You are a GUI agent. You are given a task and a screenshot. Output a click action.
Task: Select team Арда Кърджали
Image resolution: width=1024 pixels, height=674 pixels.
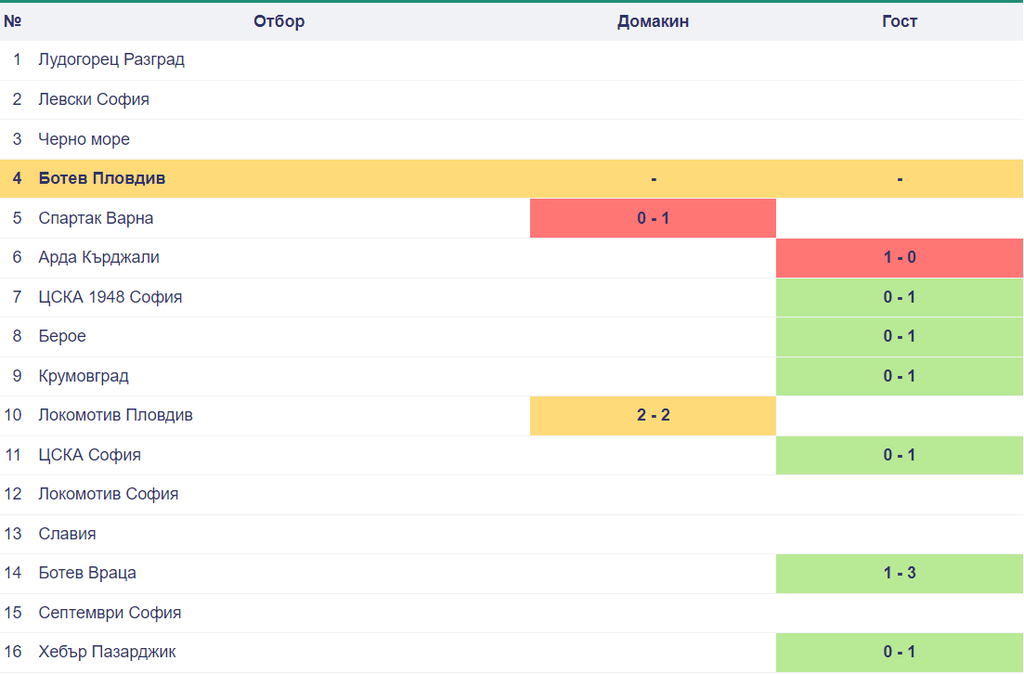coord(99,257)
